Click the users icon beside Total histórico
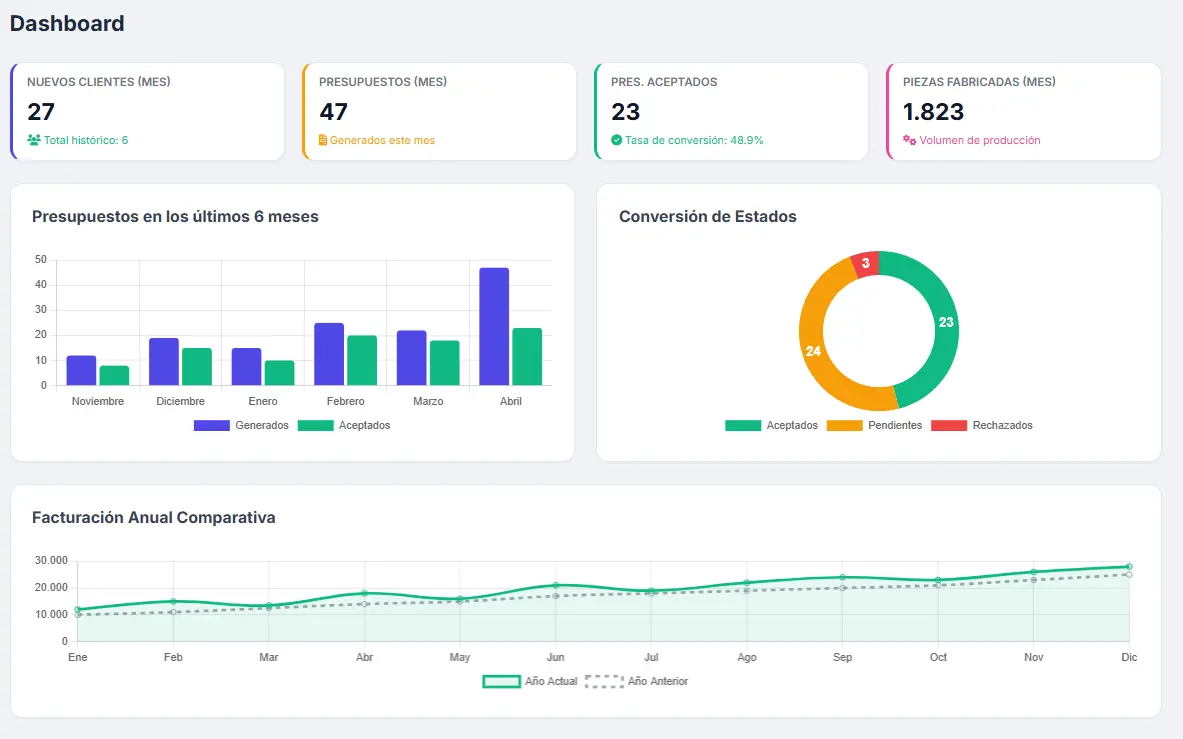Viewport: 1183px width, 739px height. (34, 141)
